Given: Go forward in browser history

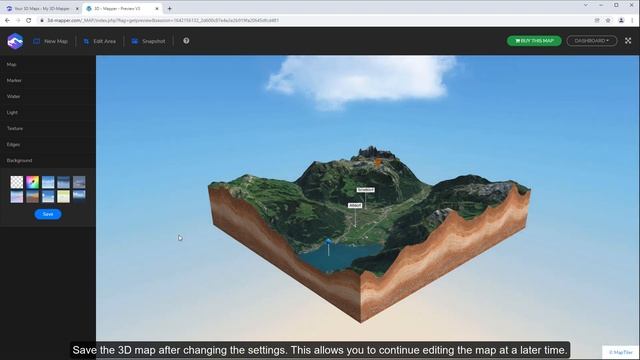Looking at the screenshot, I should tap(18, 20).
